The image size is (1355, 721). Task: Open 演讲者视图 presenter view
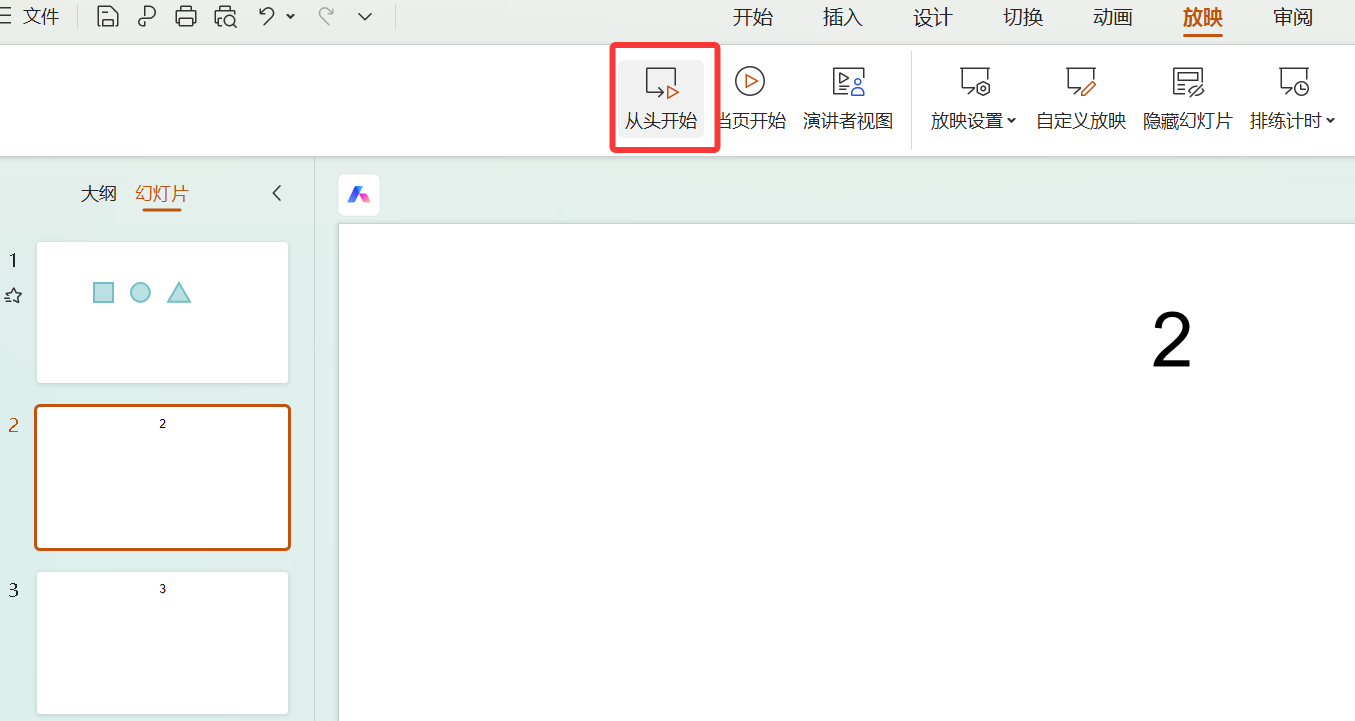click(x=848, y=98)
